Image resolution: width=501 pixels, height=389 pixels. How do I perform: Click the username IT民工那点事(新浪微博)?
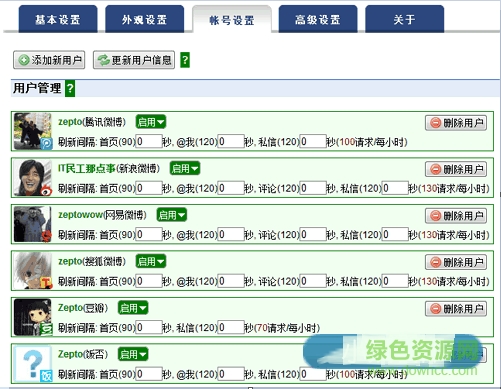(x=109, y=169)
